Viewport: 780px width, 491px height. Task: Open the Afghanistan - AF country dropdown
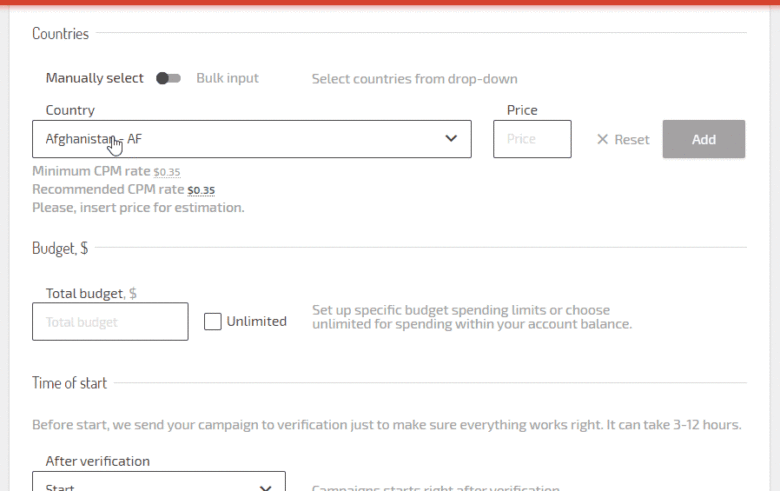[250, 139]
